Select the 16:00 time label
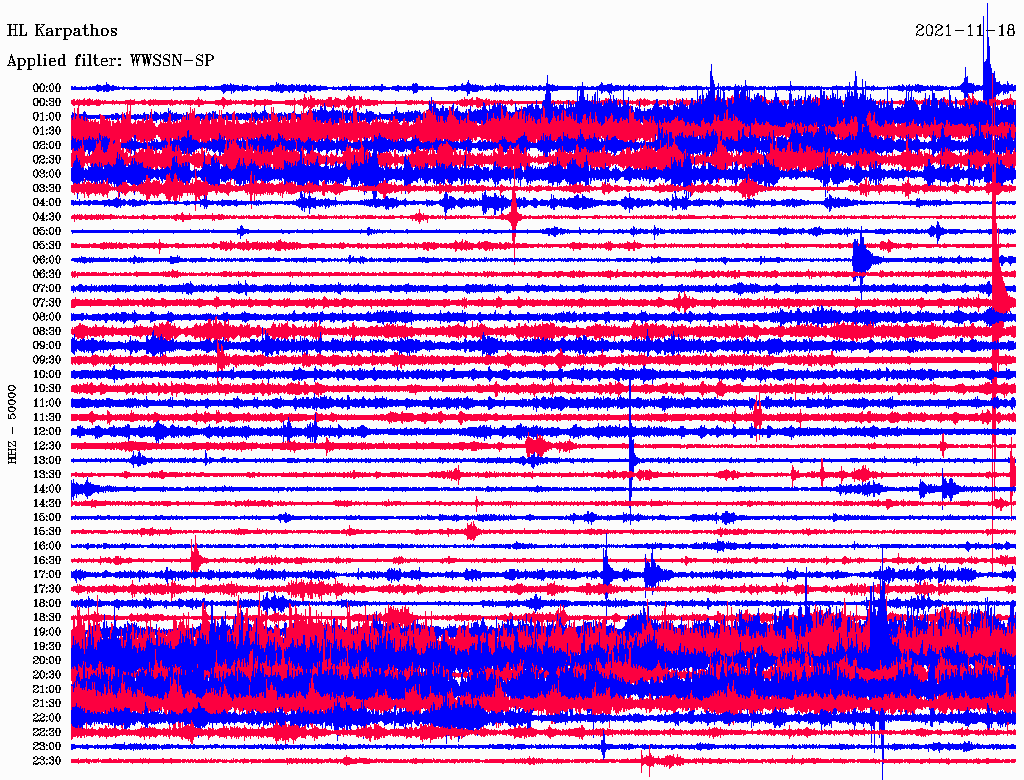This screenshot has width=1024, height=780. click(x=47, y=546)
